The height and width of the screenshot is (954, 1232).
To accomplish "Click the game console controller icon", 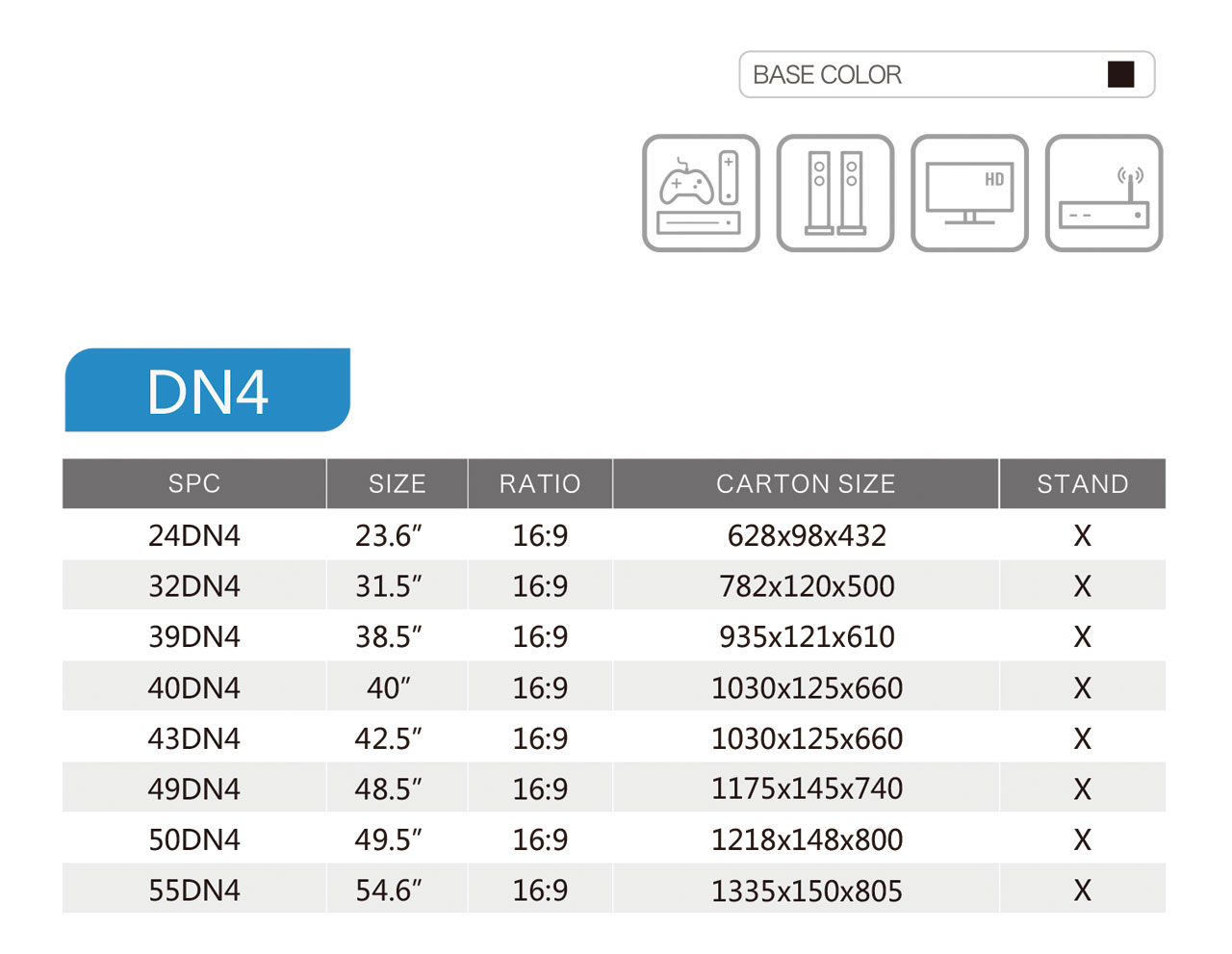I will point(701,193).
